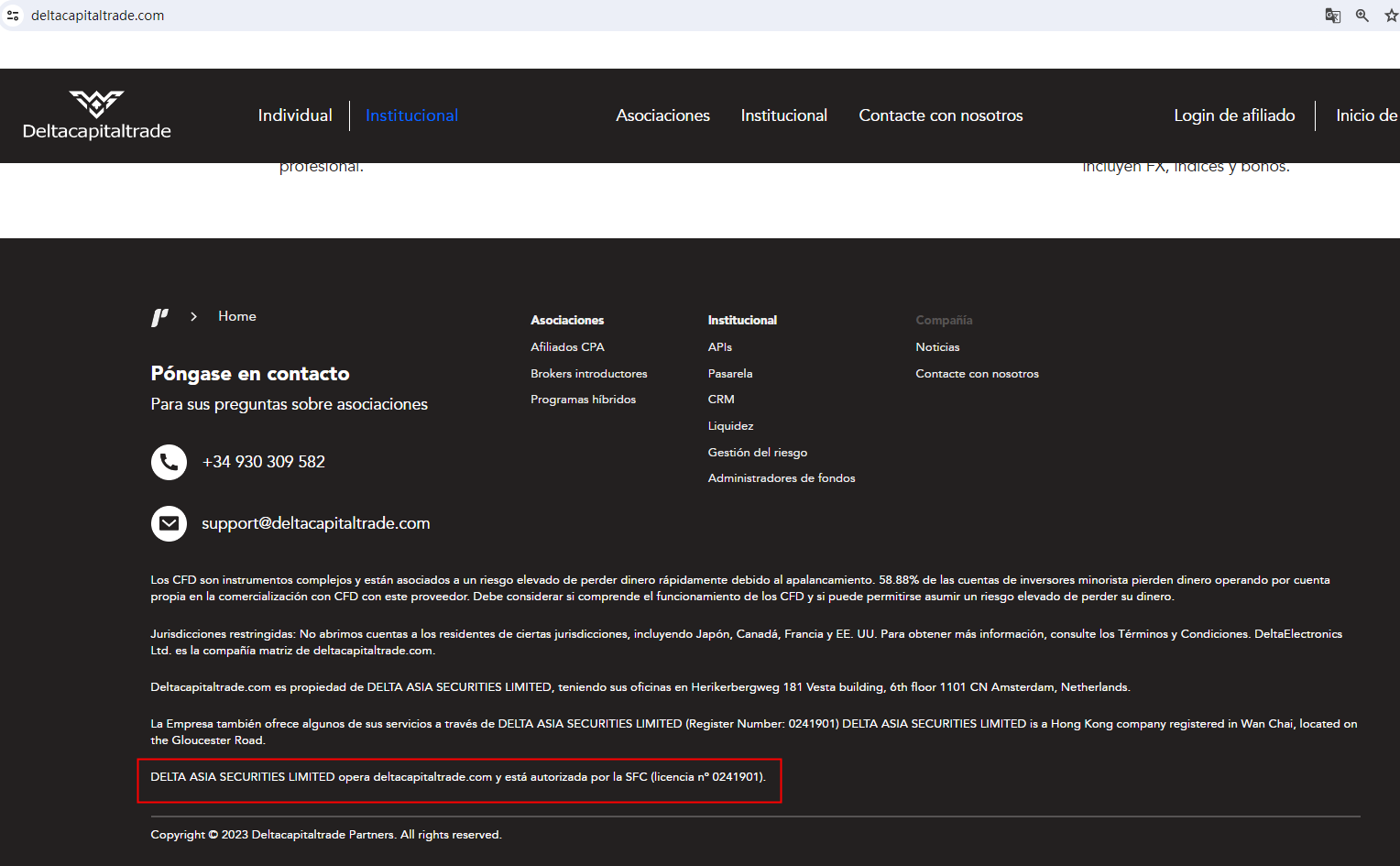This screenshot has width=1400, height=866.
Task: Open Contacte con nosotros in top navigation
Action: pyautogui.click(x=940, y=115)
